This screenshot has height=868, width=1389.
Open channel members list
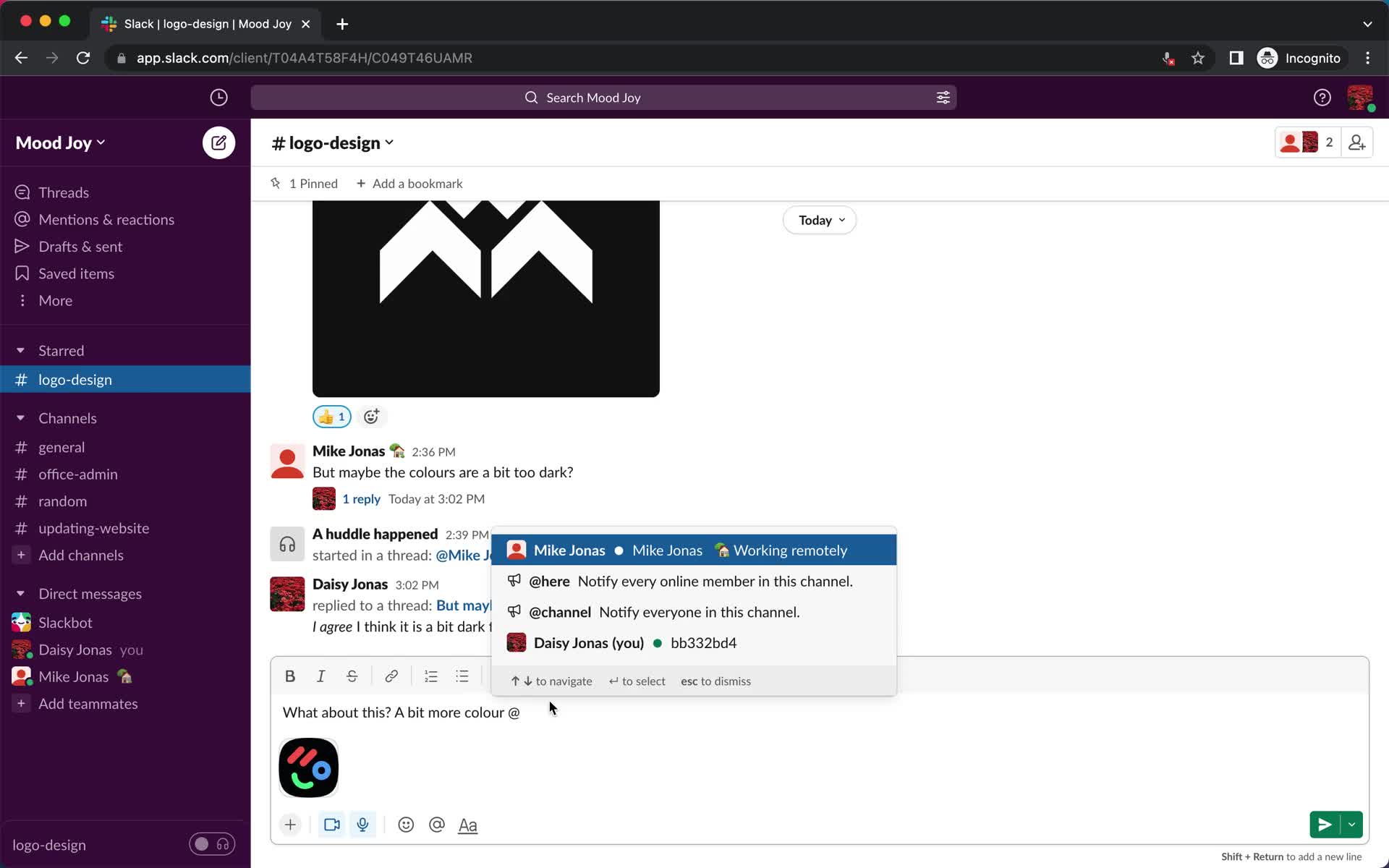[1308, 142]
